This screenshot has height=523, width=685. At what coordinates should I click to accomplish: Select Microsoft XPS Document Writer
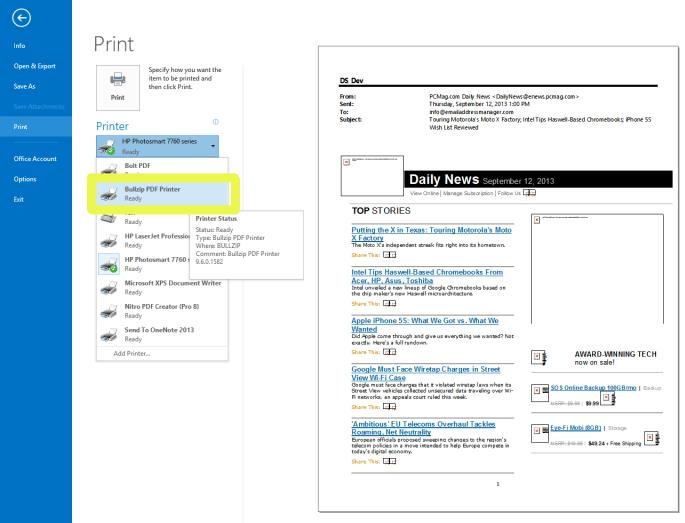click(x=162, y=287)
